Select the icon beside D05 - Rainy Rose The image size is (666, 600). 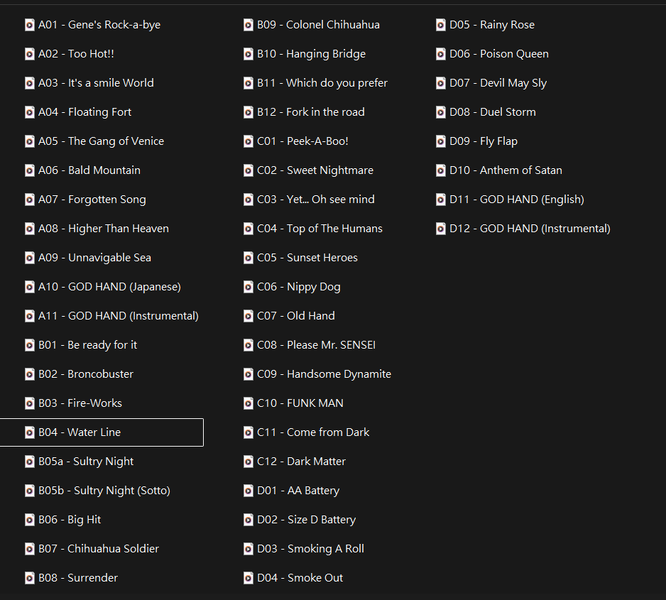coord(441,25)
